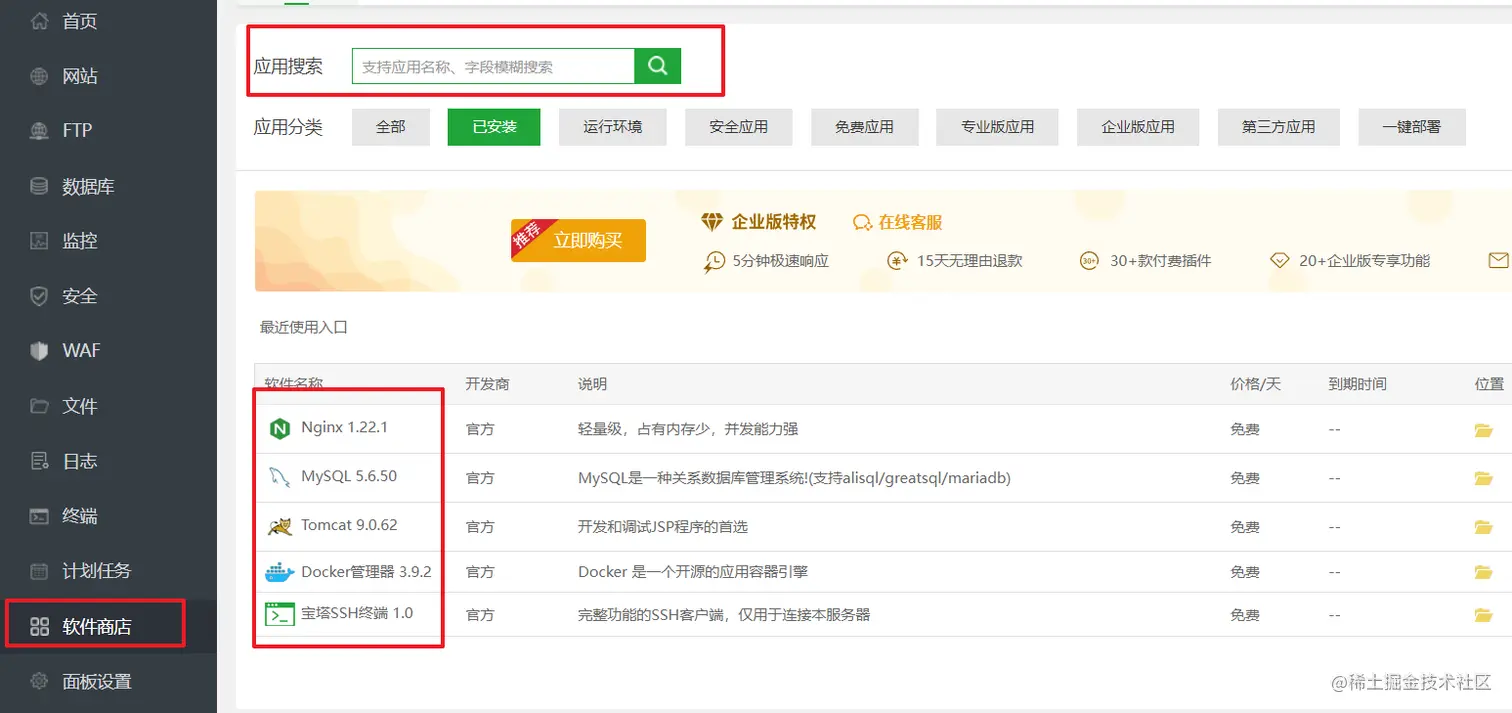Click the 文件 folder icon in sidebar
The height and width of the screenshot is (713, 1512).
coord(39,406)
